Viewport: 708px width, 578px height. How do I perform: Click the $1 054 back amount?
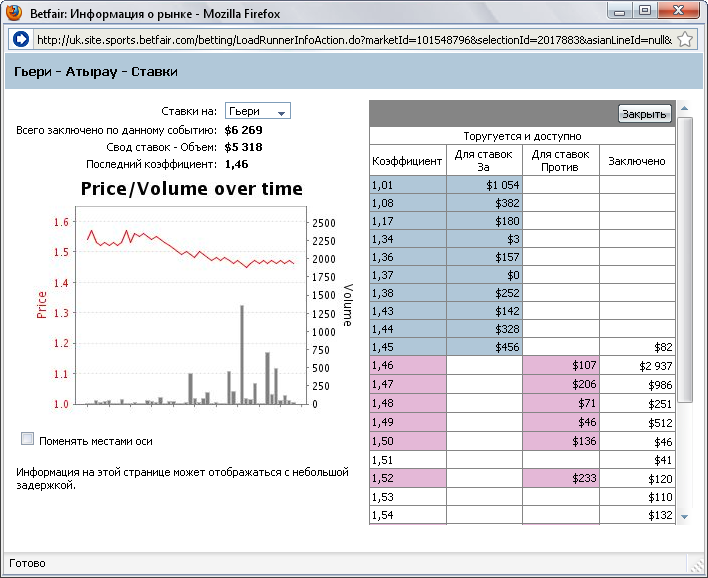coord(503,185)
